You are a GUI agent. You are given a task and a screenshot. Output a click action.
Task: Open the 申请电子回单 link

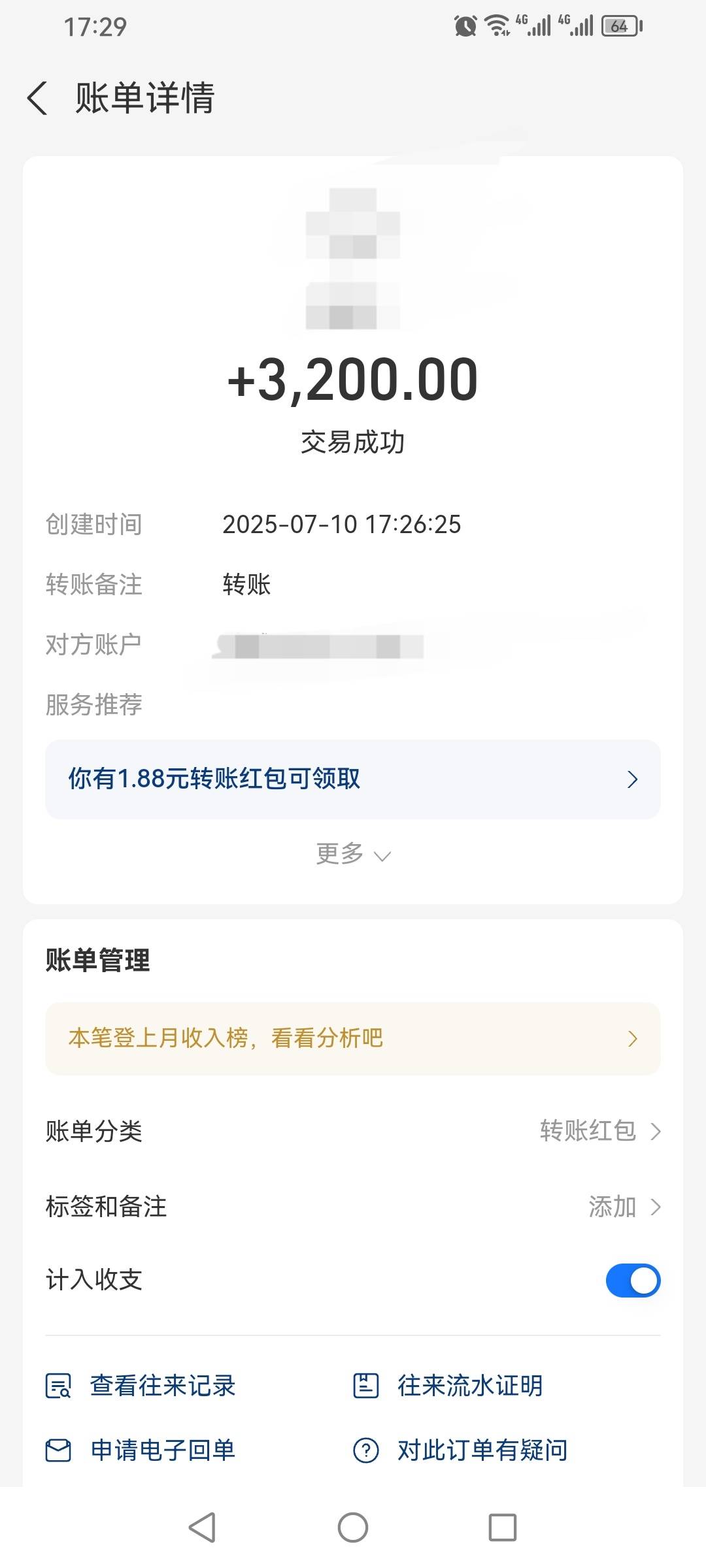tap(163, 1450)
